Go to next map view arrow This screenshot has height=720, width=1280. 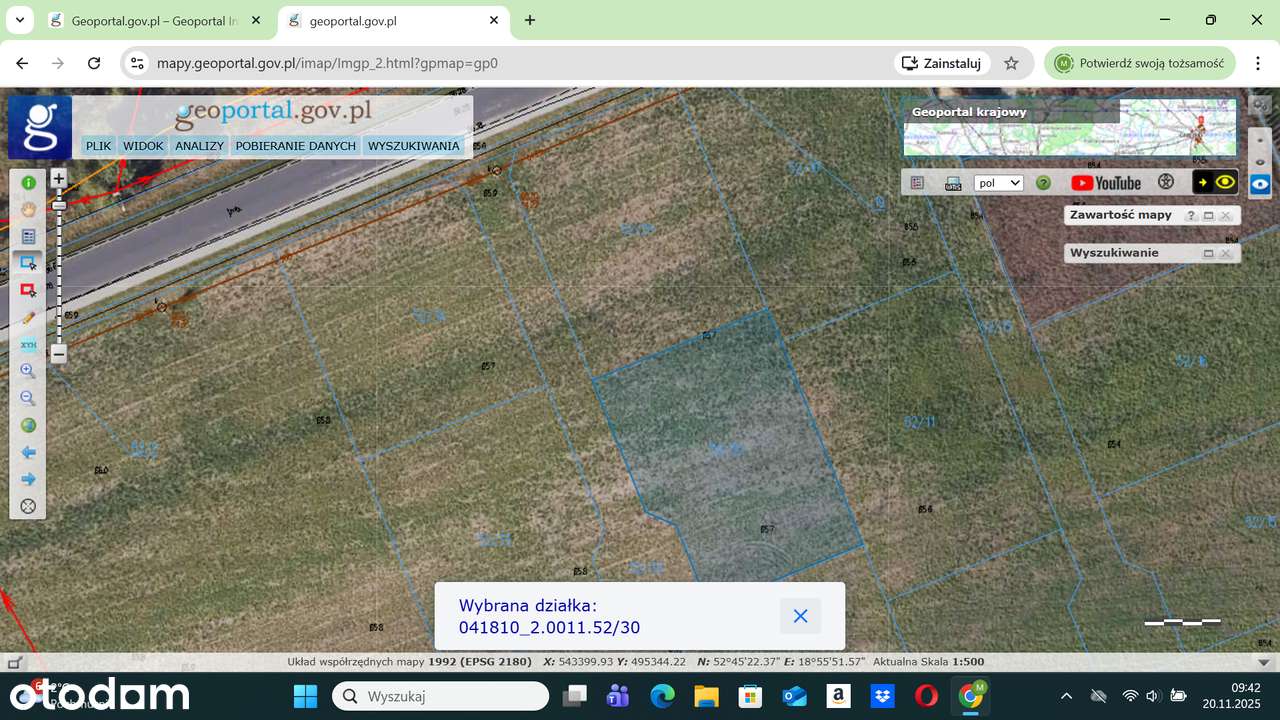28,479
